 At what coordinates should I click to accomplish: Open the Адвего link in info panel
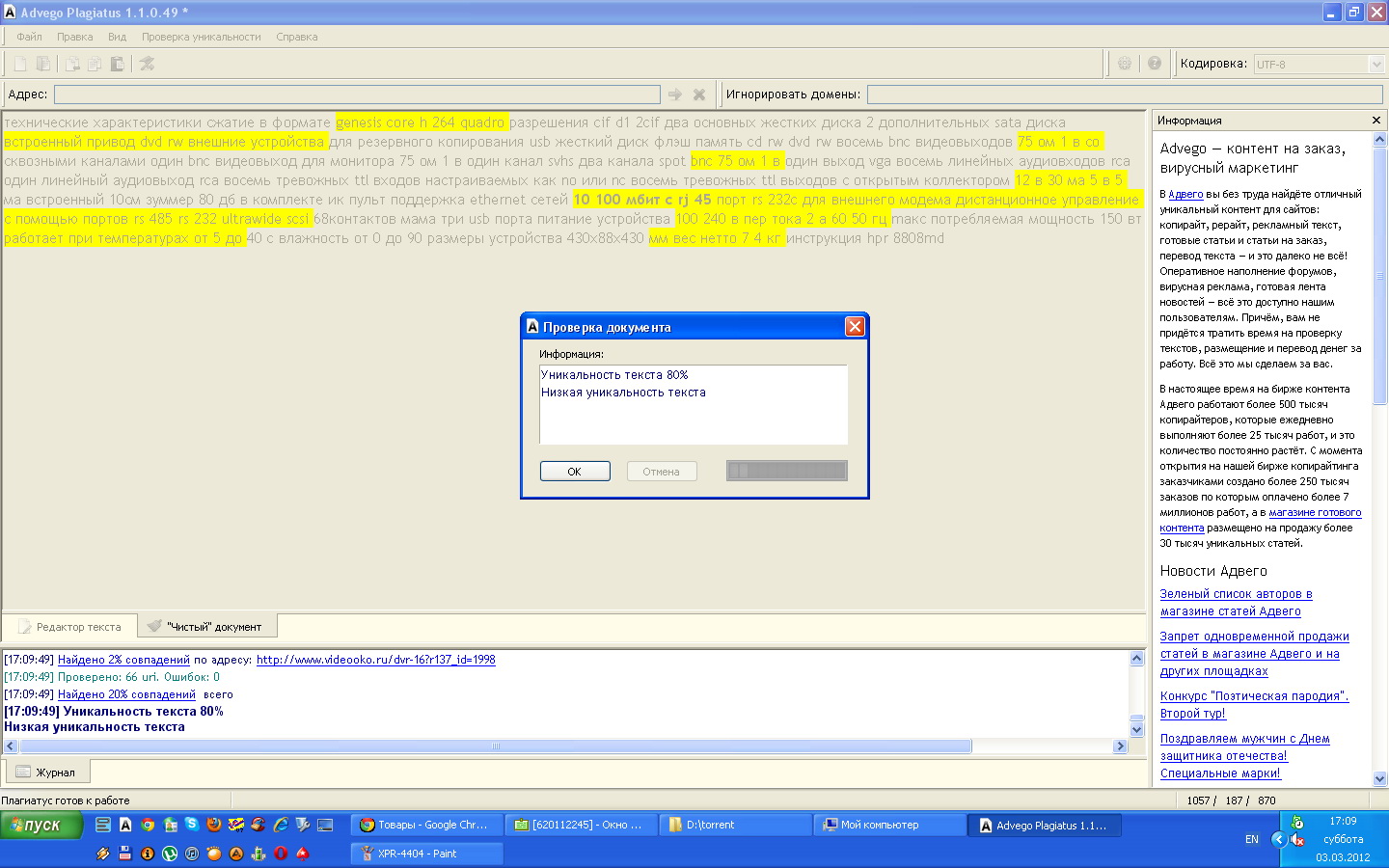pyautogui.click(x=1185, y=194)
